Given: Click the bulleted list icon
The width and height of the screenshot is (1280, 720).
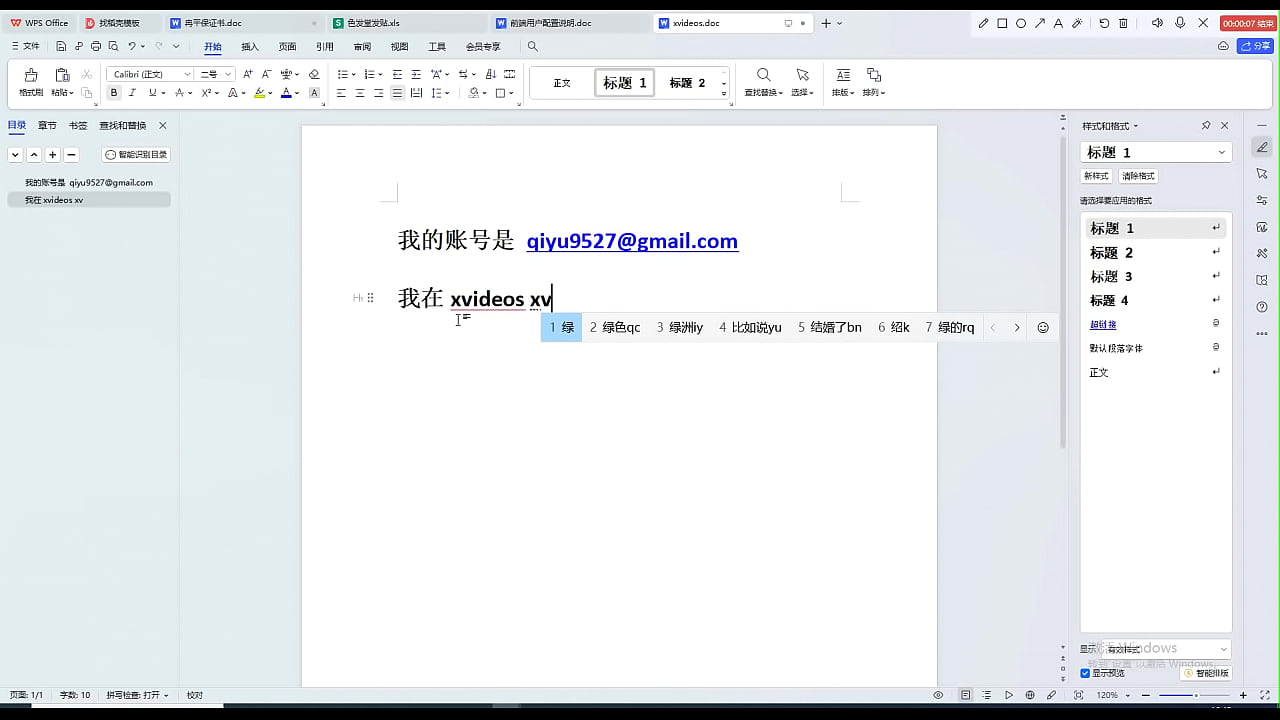Looking at the screenshot, I should 342,74.
